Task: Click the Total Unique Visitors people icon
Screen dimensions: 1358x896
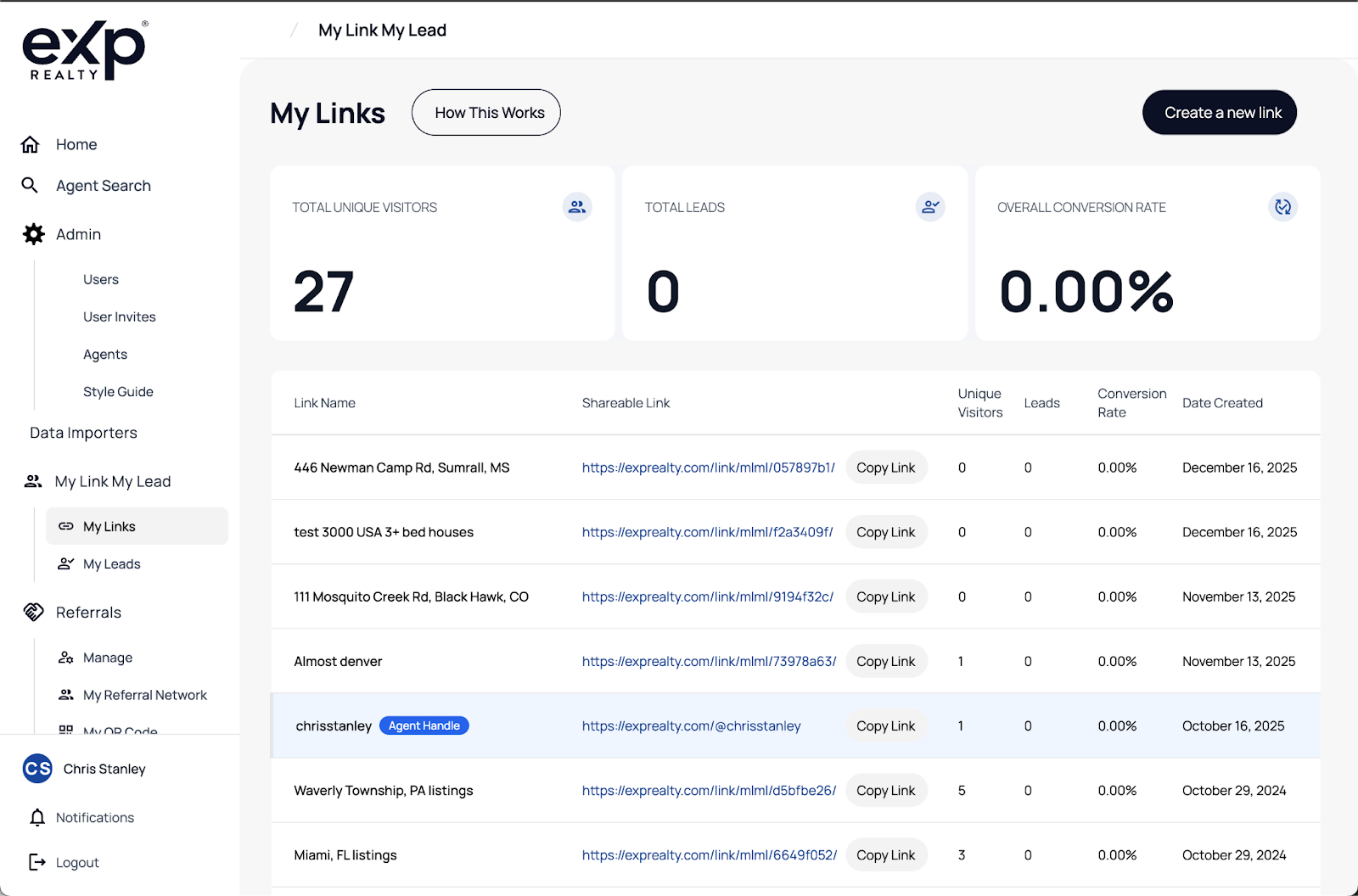Action: [577, 207]
